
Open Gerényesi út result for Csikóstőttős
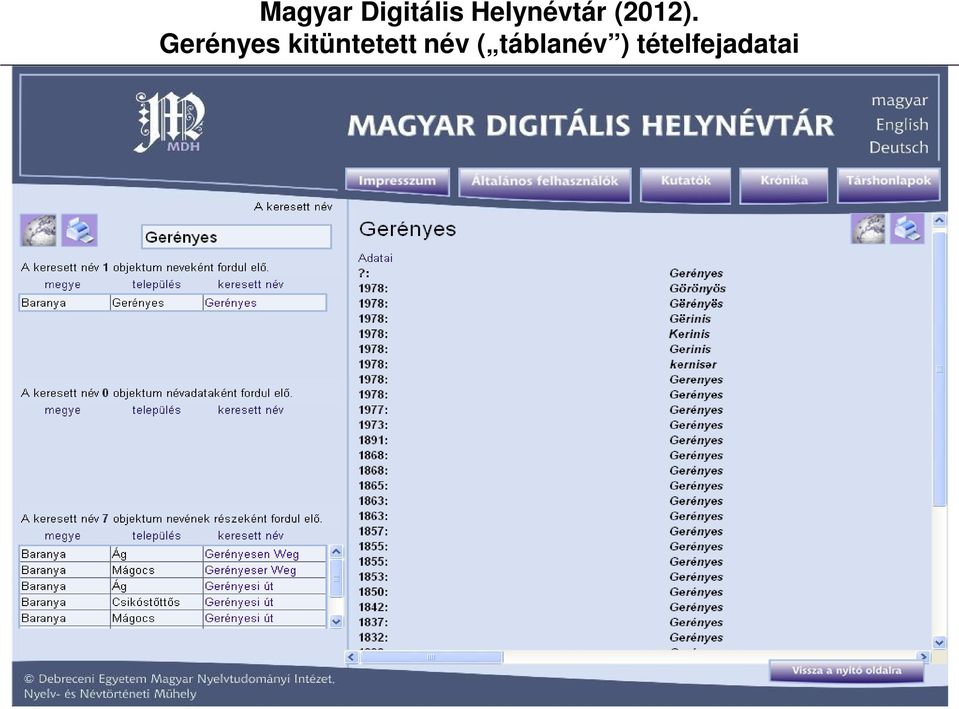click(x=239, y=602)
